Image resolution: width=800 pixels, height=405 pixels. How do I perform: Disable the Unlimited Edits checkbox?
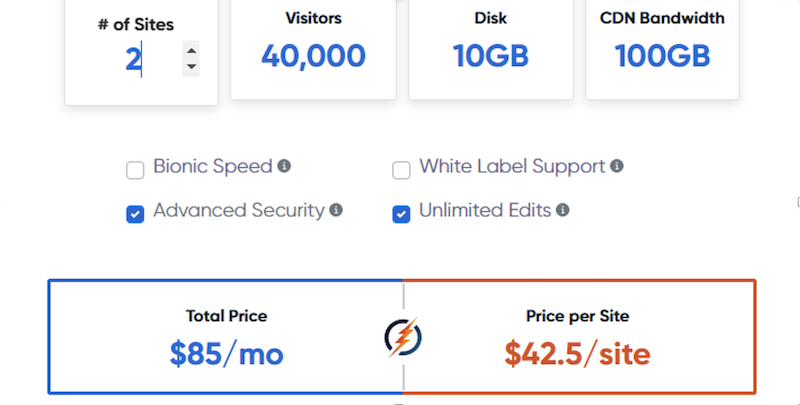[401, 214]
